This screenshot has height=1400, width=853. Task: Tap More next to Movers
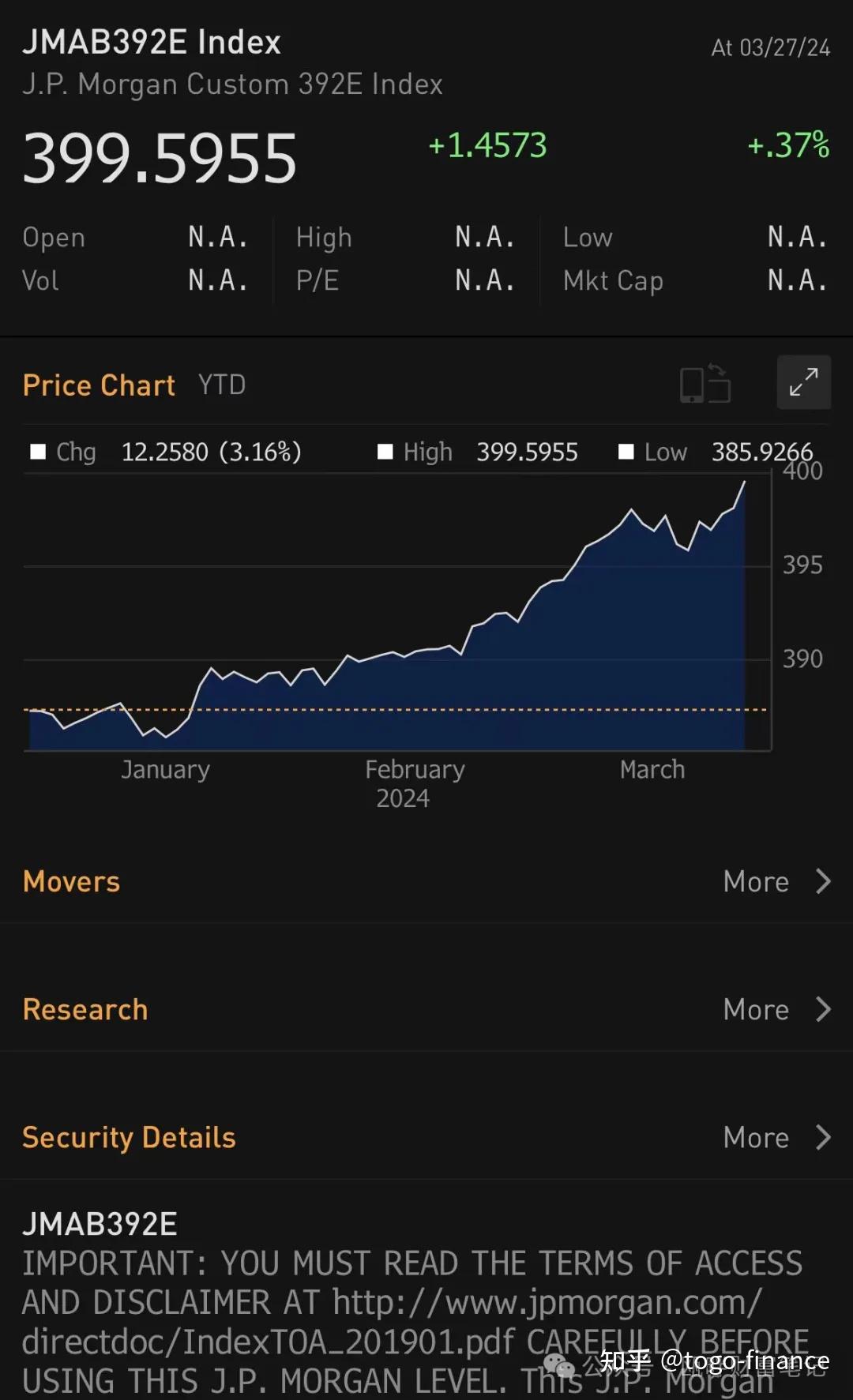coord(756,882)
